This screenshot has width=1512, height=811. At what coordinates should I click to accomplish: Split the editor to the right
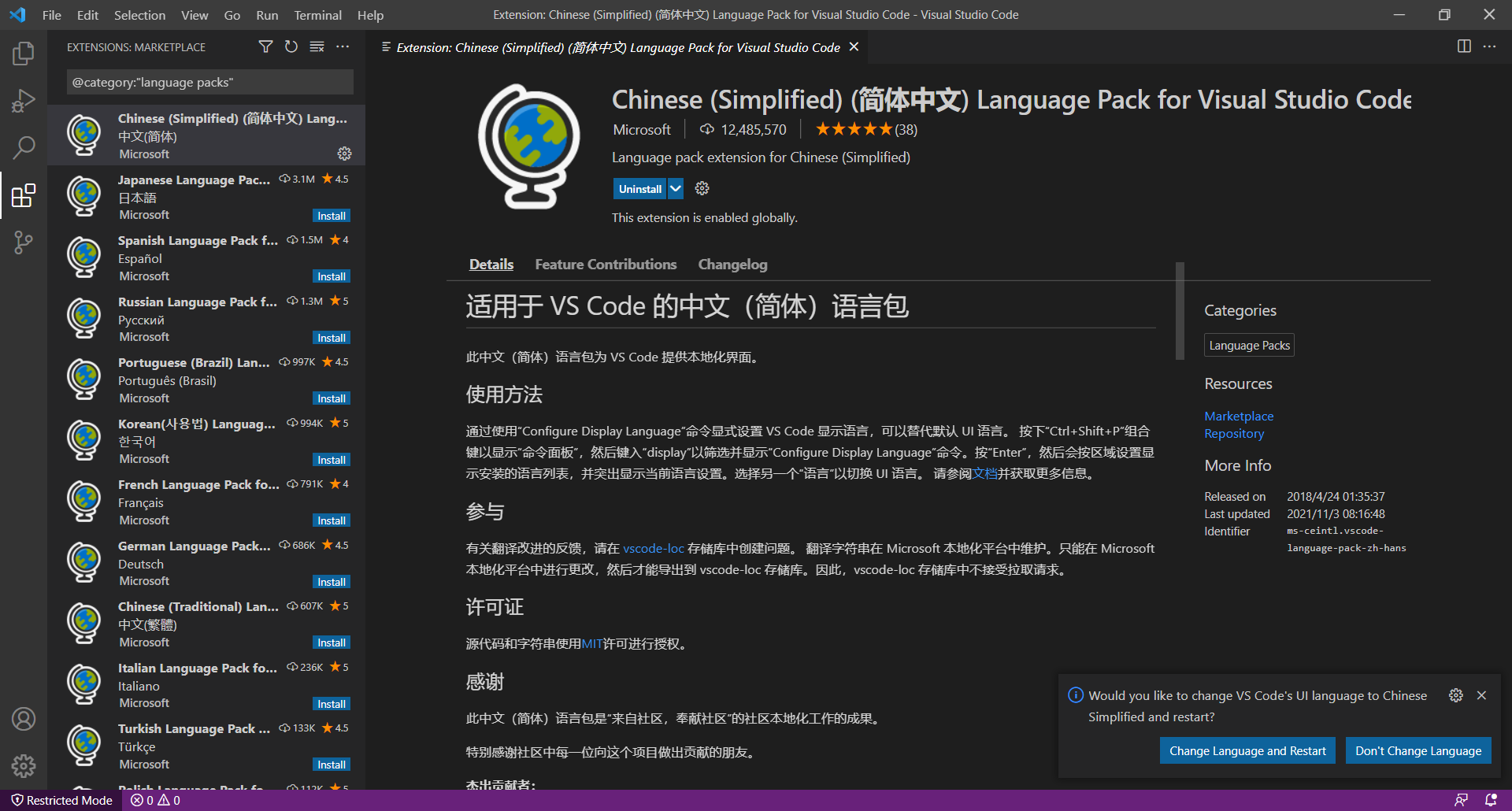[1464, 46]
